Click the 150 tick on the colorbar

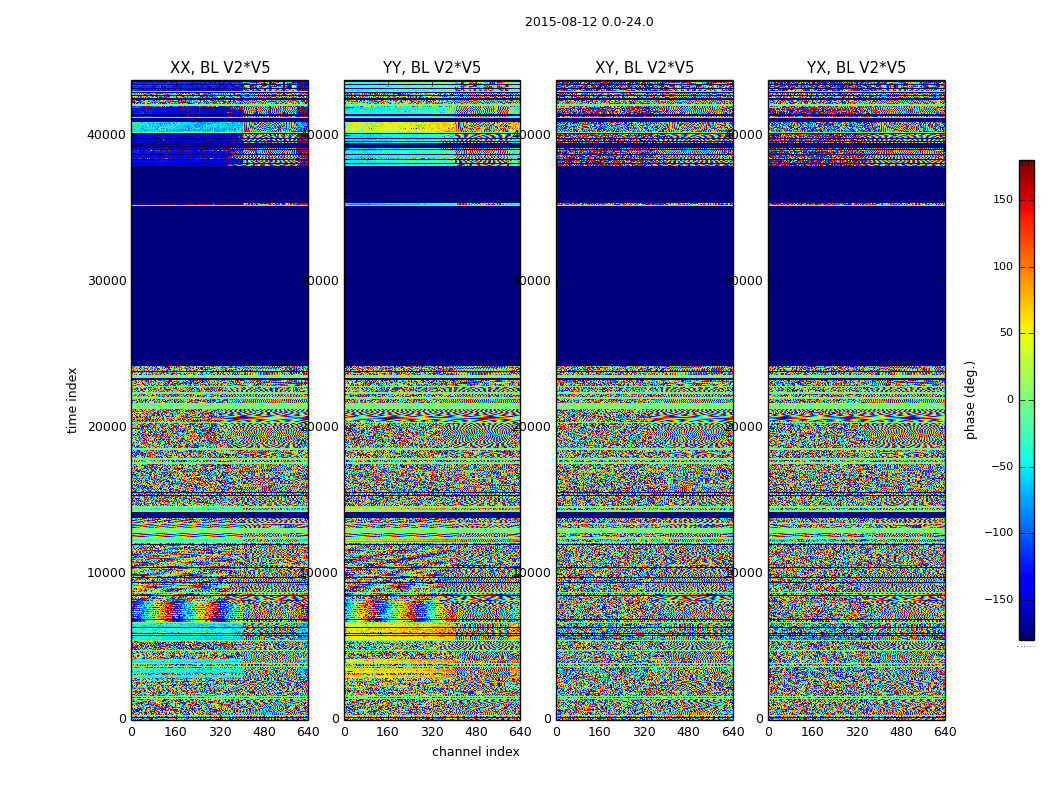click(x=1003, y=199)
